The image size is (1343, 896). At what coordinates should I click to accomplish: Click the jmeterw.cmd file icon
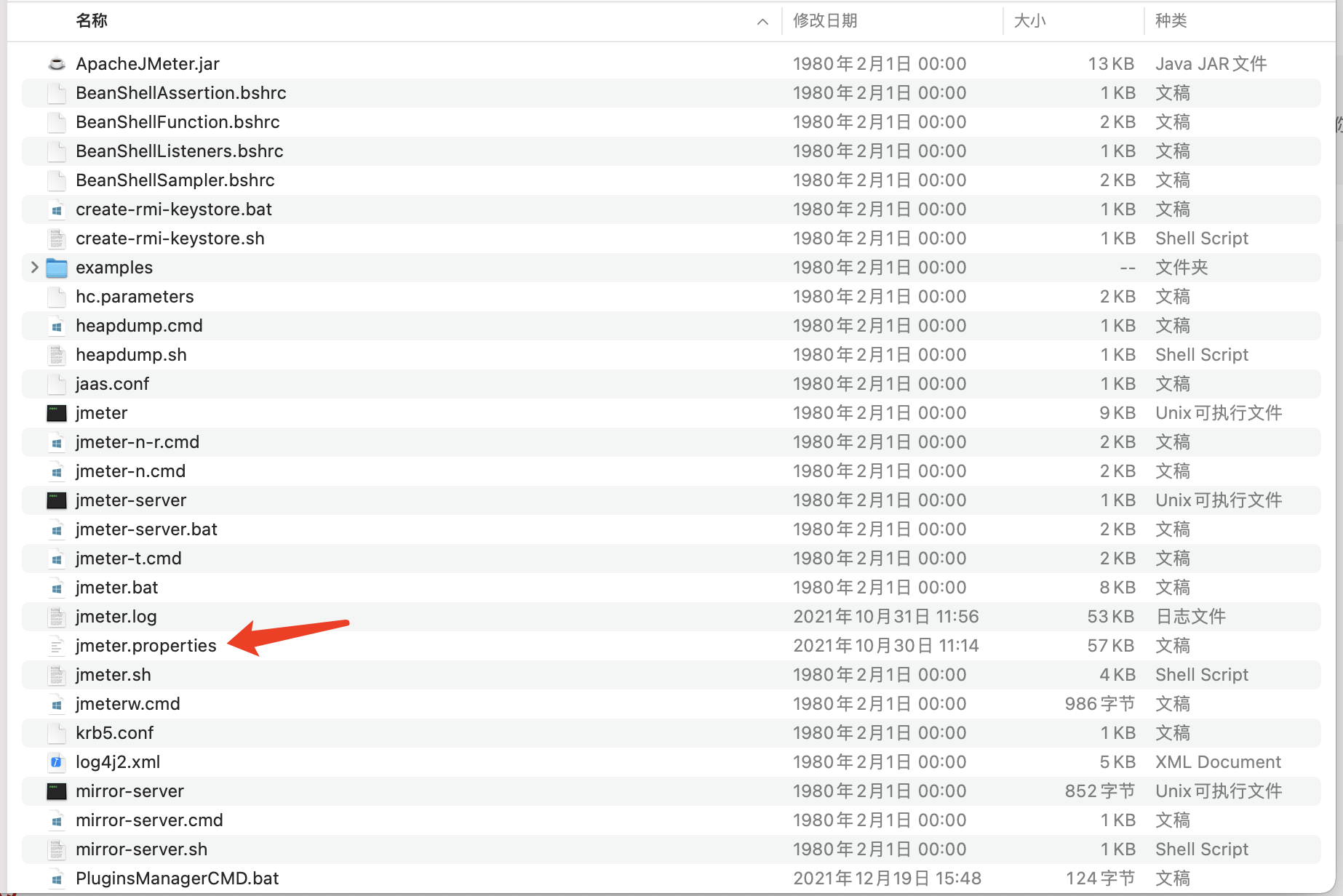tap(57, 704)
